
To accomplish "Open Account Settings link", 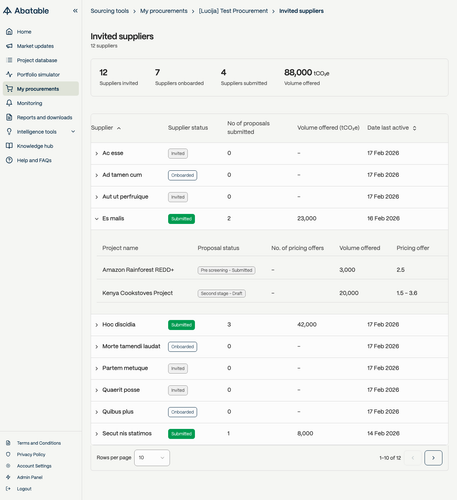I will (x=34, y=466).
